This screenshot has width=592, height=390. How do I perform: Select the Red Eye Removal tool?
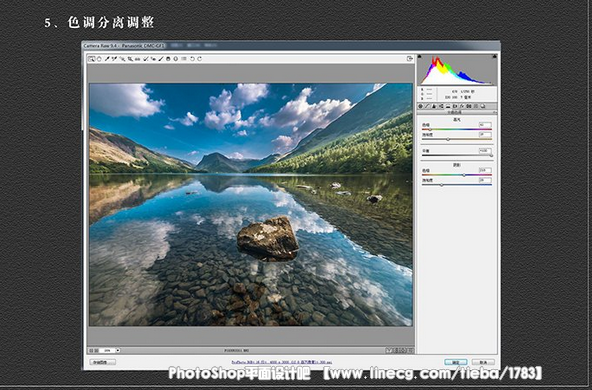coord(153,59)
